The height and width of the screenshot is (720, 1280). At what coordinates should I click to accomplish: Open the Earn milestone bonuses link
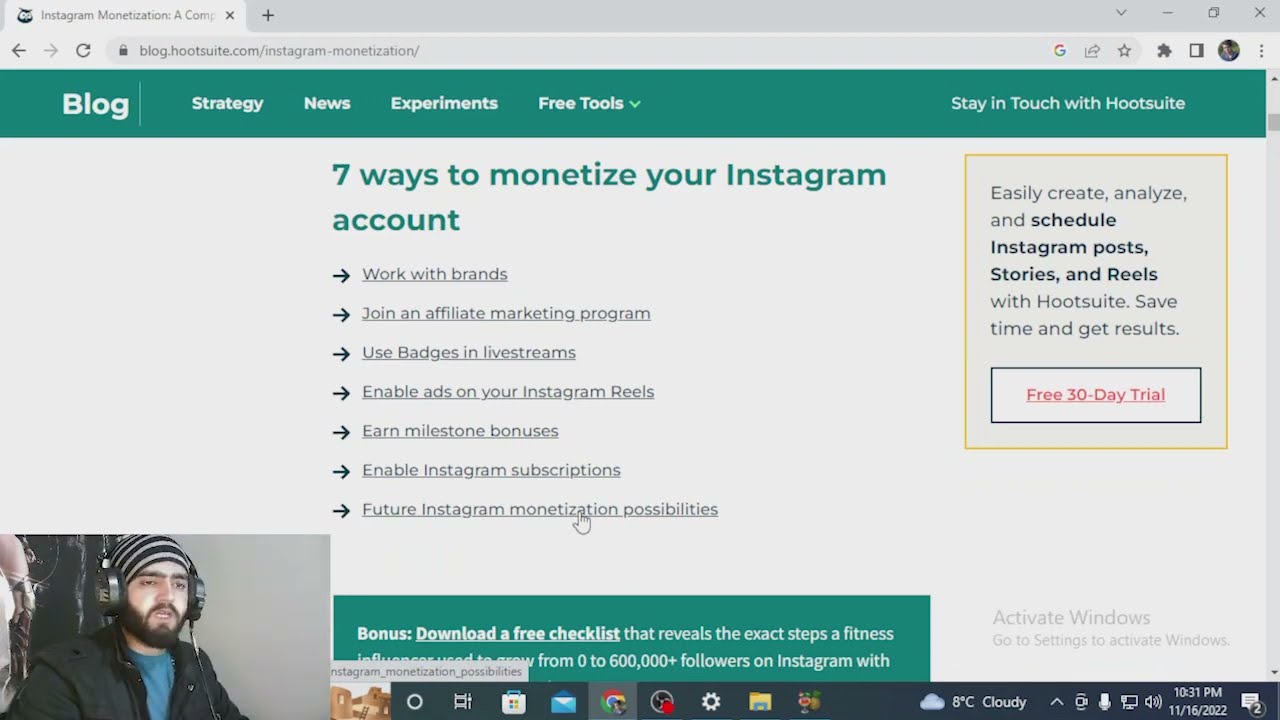point(460,431)
